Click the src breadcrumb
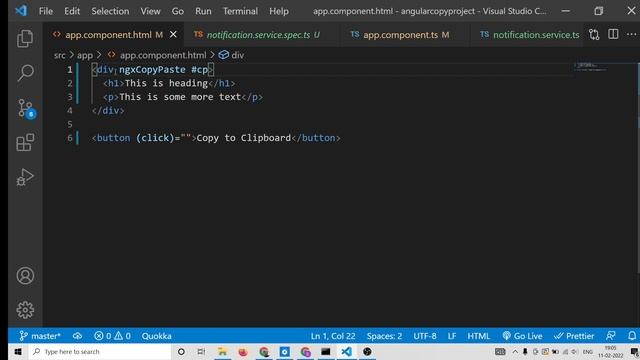This screenshot has width=640, height=360. pyautogui.click(x=60, y=55)
